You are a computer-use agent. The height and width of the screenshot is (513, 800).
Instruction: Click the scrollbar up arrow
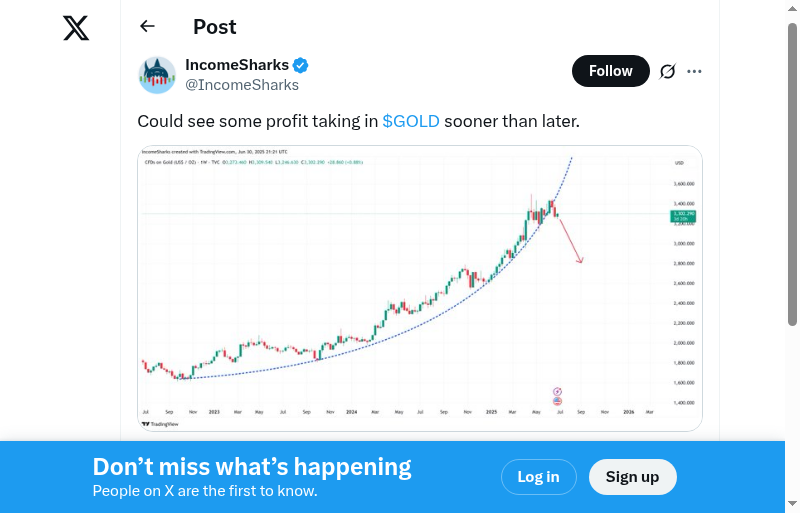(792, 7)
